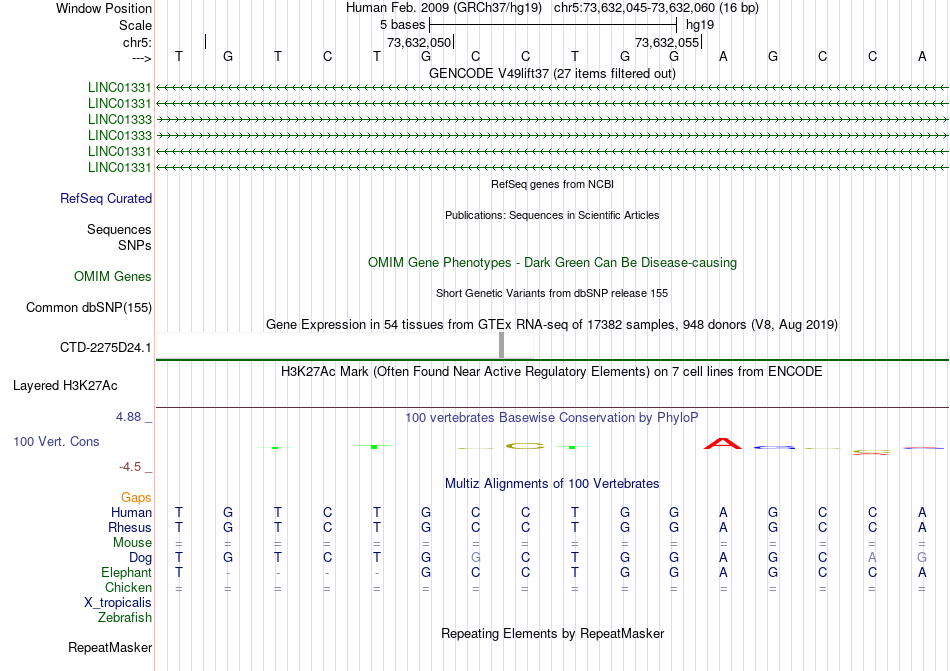
Task: Select the Dog species row label
Action: click(x=140, y=558)
